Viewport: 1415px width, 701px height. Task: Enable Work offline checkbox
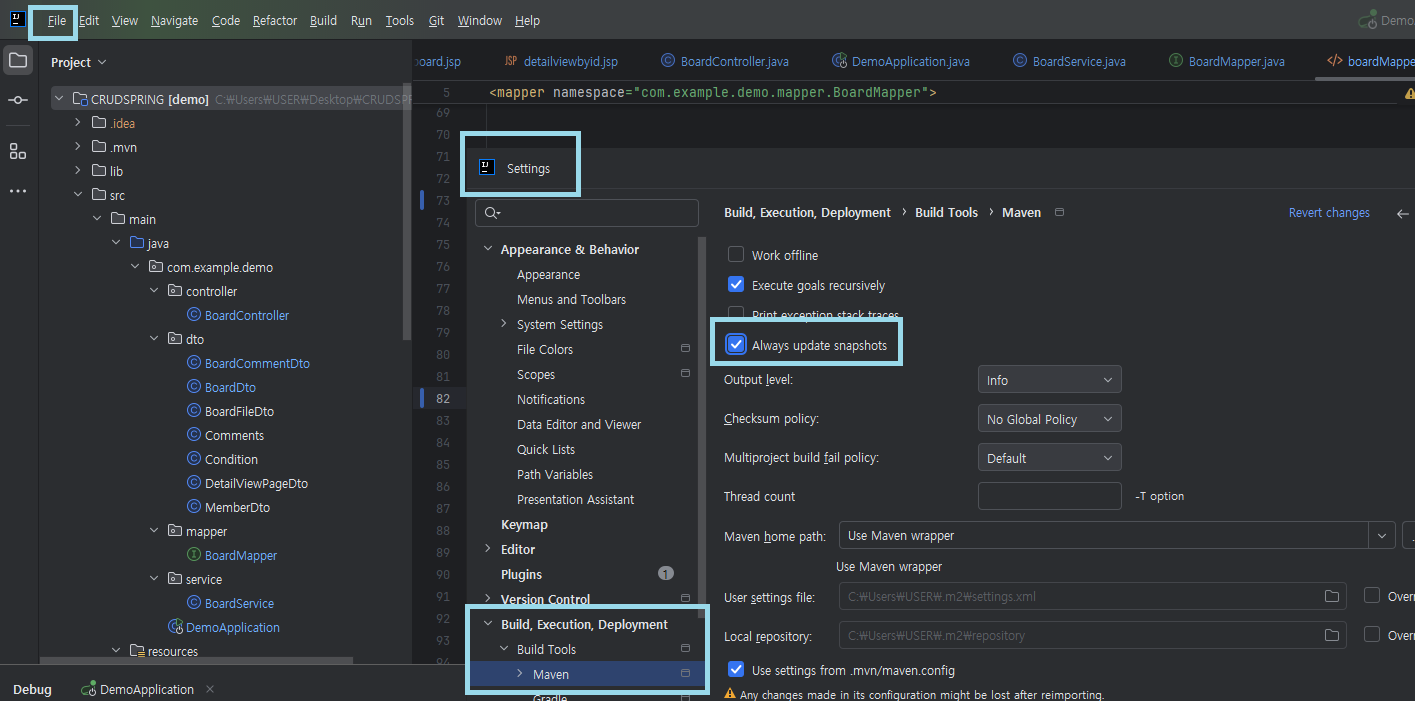coord(736,255)
